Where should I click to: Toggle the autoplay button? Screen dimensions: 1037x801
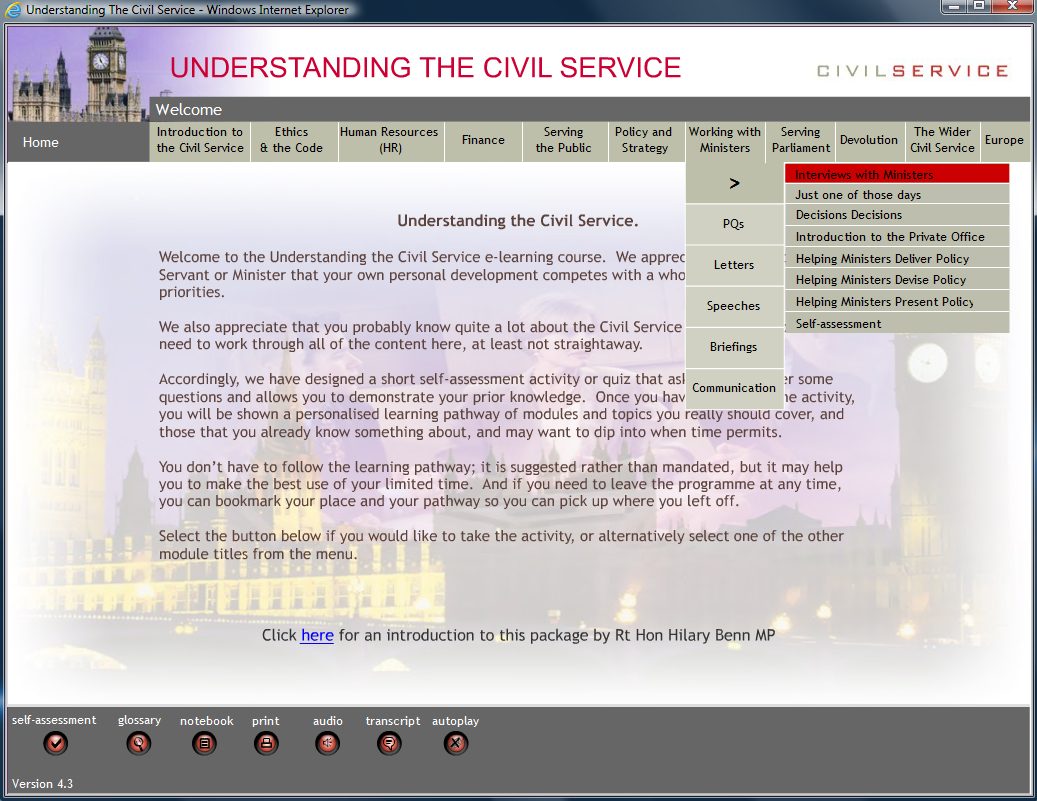coord(455,743)
